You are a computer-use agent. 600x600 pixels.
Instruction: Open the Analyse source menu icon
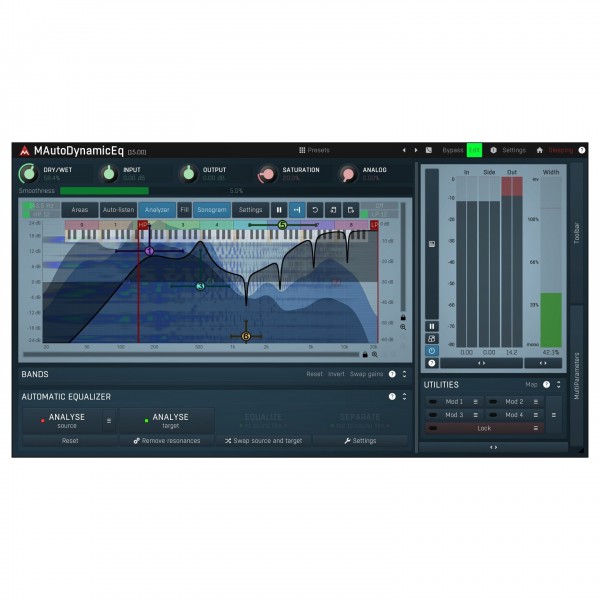coord(109,421)
